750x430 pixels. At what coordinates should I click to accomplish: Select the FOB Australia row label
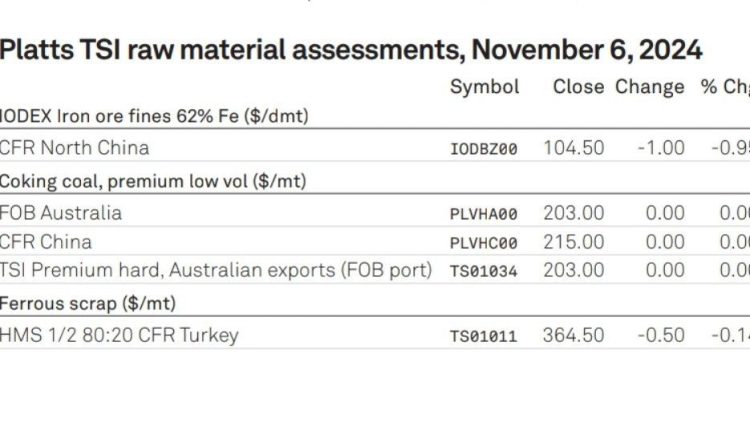pos(61,213)
